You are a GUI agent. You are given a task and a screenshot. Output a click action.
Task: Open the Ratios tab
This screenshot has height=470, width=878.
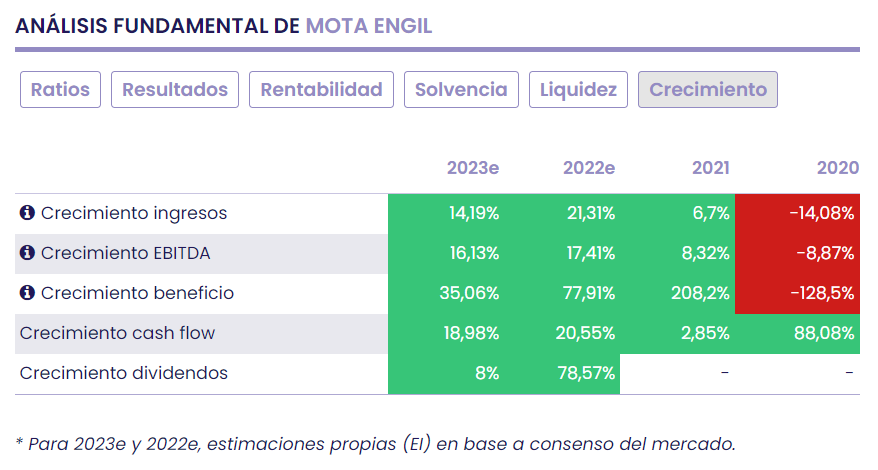pyautogui.click(x=60, y=89)
